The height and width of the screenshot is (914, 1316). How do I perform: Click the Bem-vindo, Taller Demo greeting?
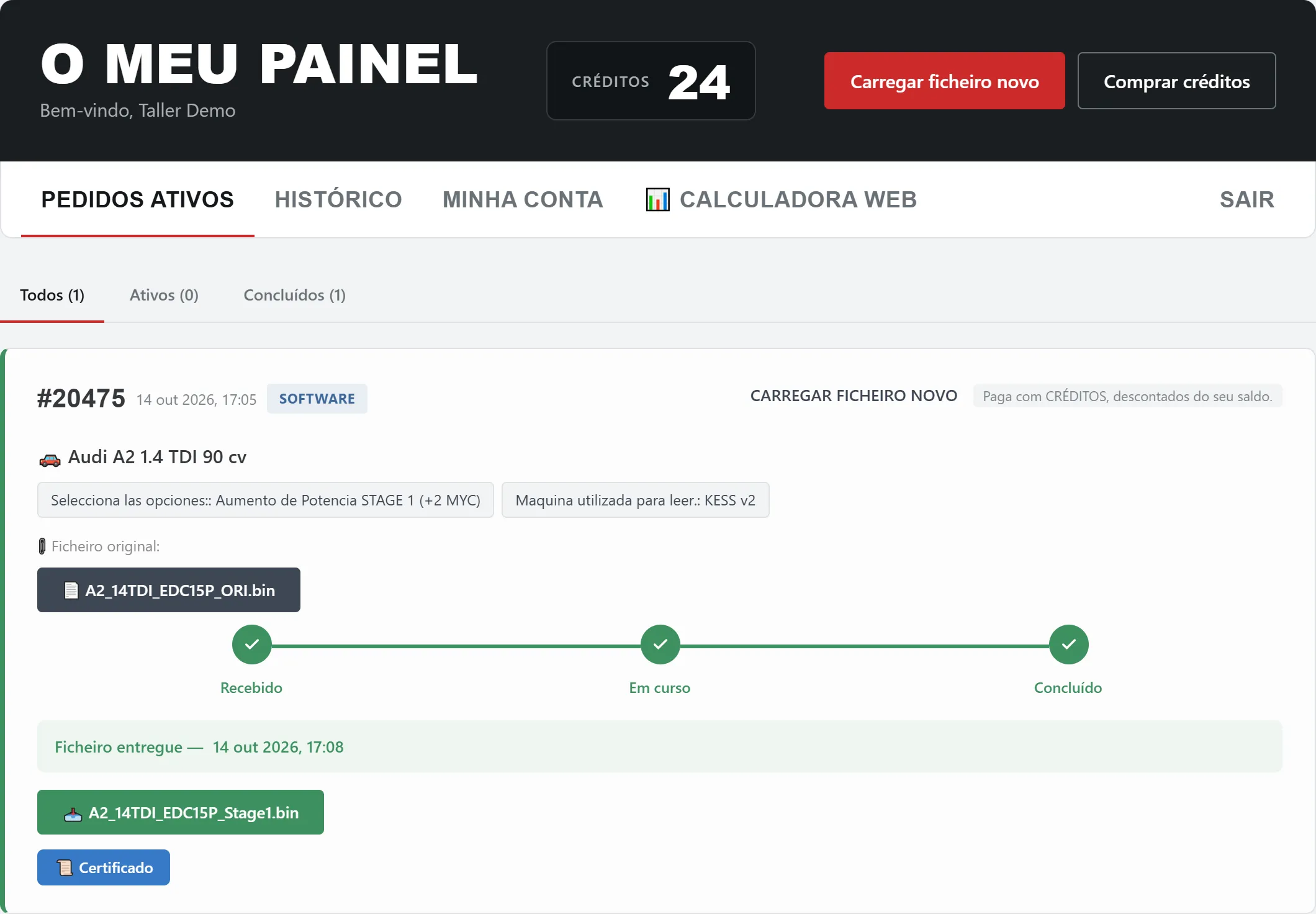pyautogui.click(x=138, y=111)
